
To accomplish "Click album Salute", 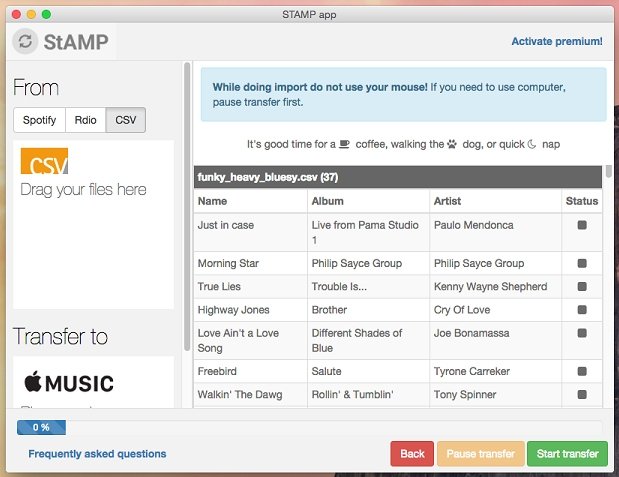I will (326, 371).
